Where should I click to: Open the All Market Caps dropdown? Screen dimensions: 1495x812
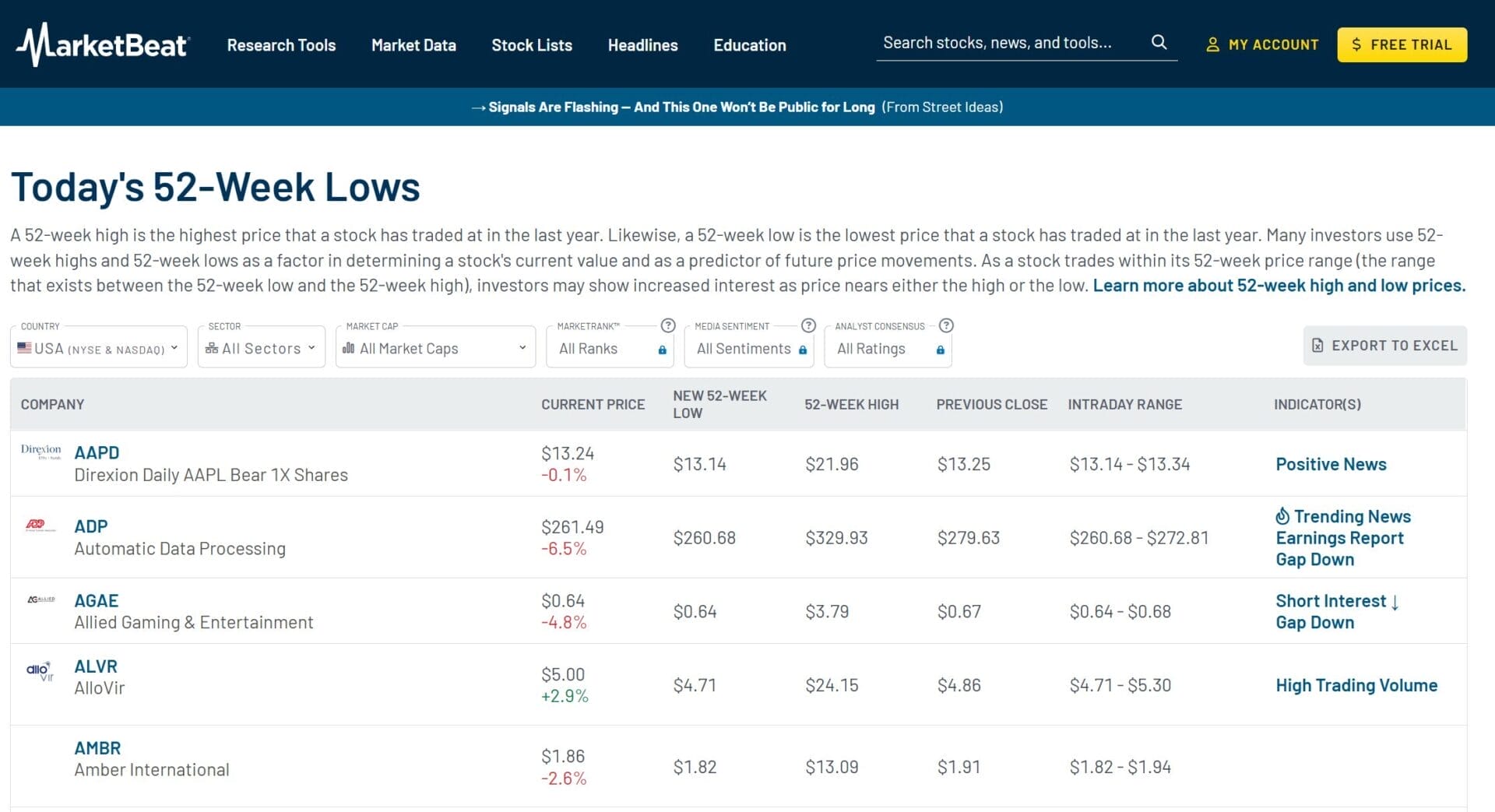[x=434, y=347]
